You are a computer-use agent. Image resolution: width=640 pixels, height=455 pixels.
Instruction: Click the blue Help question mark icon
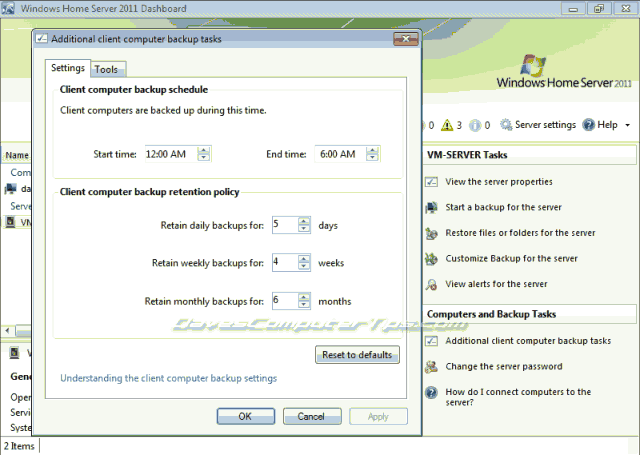pos(589,124)
